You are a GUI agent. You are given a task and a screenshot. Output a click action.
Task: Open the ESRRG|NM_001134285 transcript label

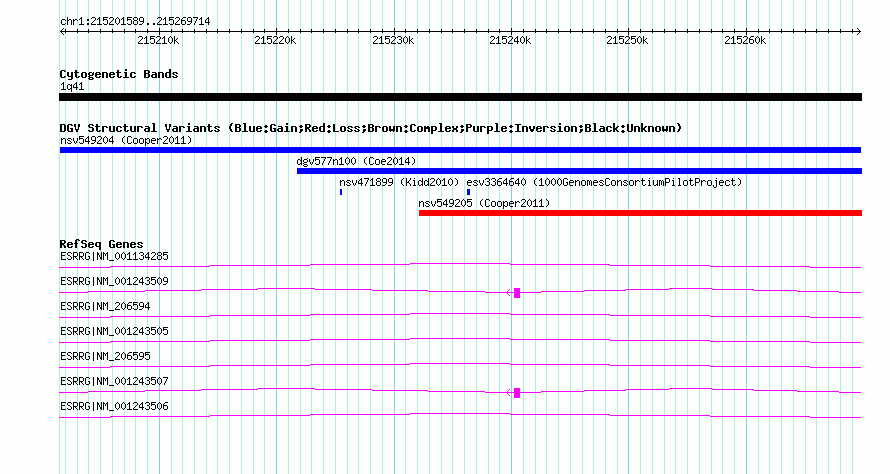(x=114, y=256)
